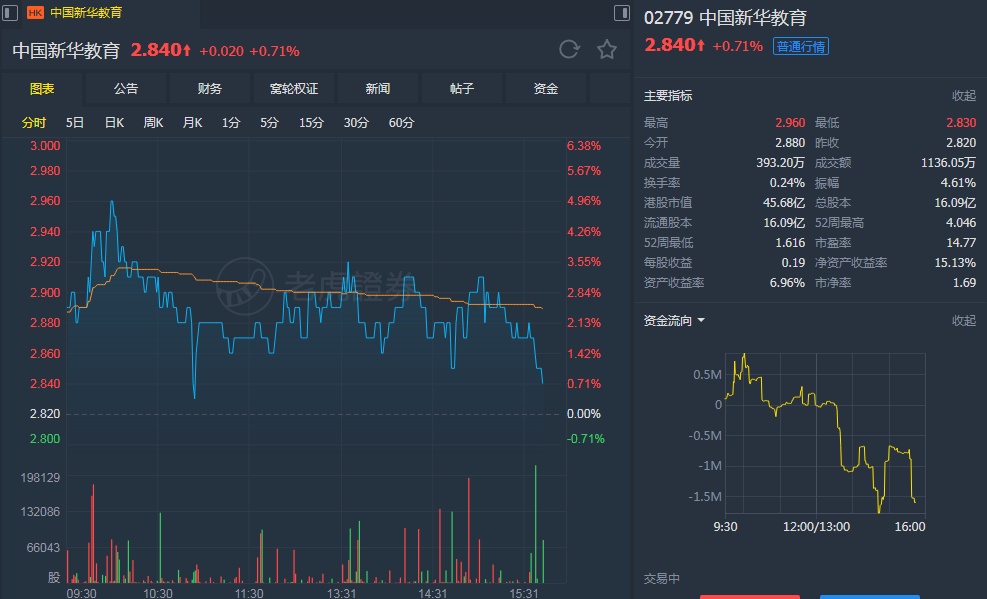Click the 换手率 value 0.24%
The width and height of the screenshot is (987, 599).
tap(787, 183)
